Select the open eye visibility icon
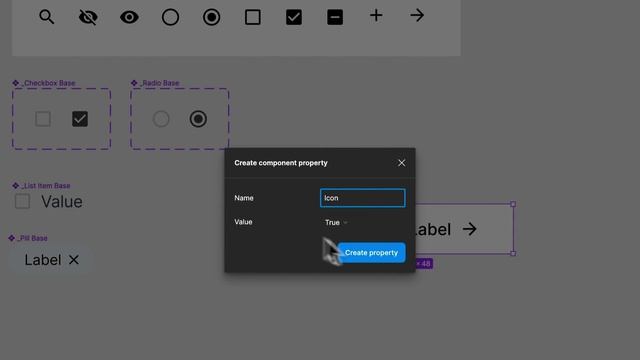640x360 pixels. (129, 17)
